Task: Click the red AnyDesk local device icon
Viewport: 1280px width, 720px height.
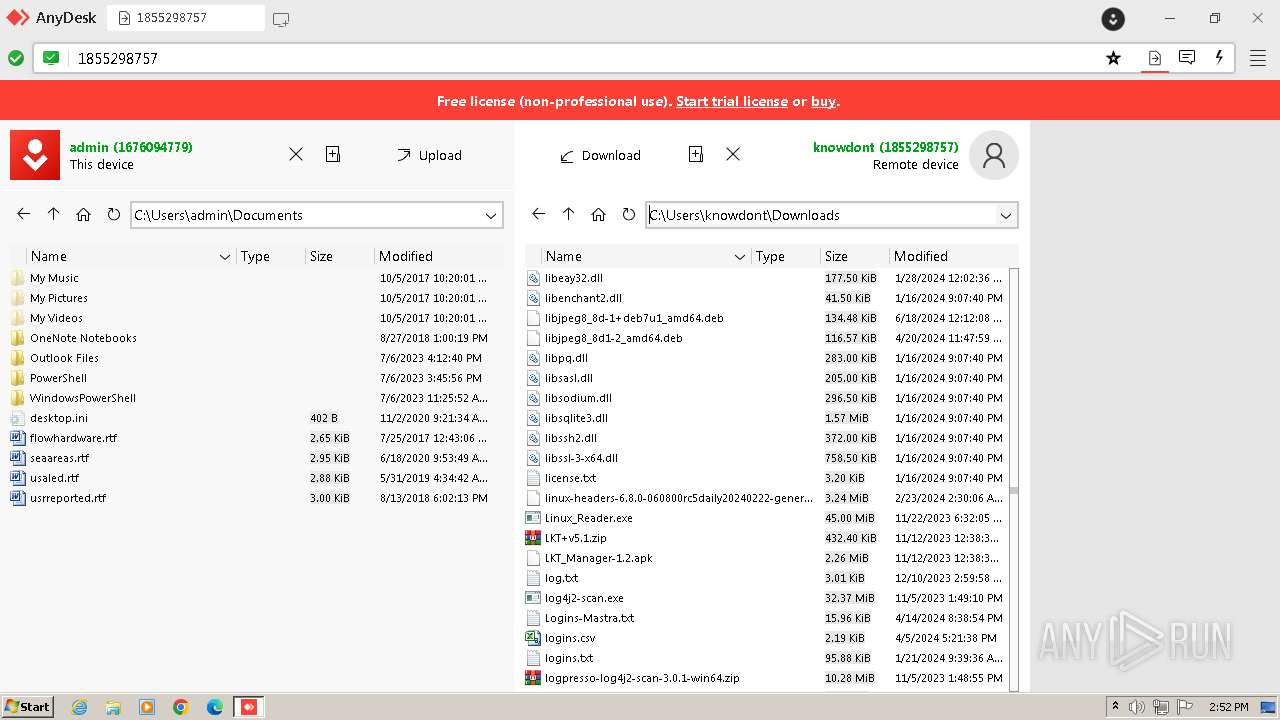Action: [x=35, y=155]
